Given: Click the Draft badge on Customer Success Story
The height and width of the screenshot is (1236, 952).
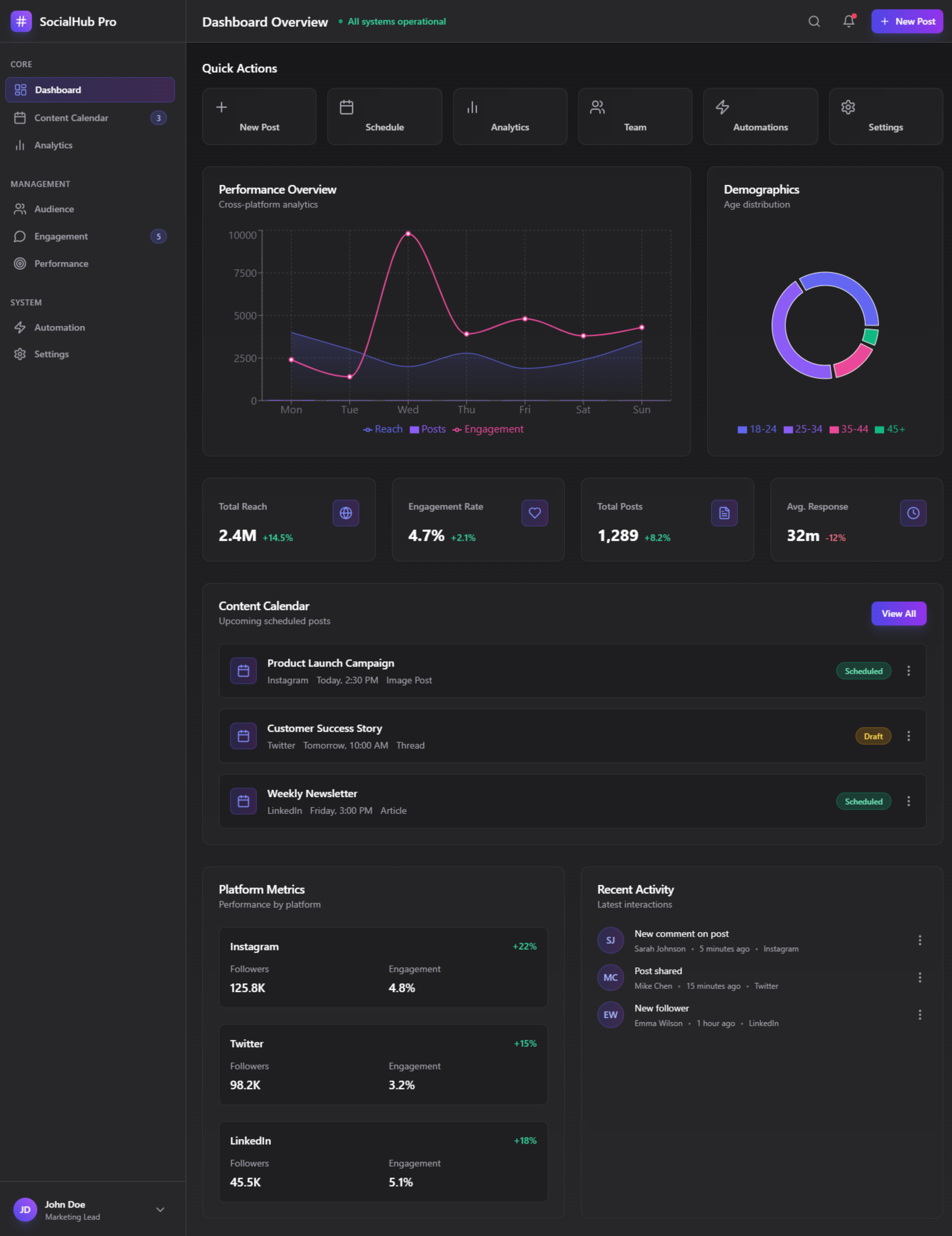Looking at the screenshot, I should tap(873, 736).
